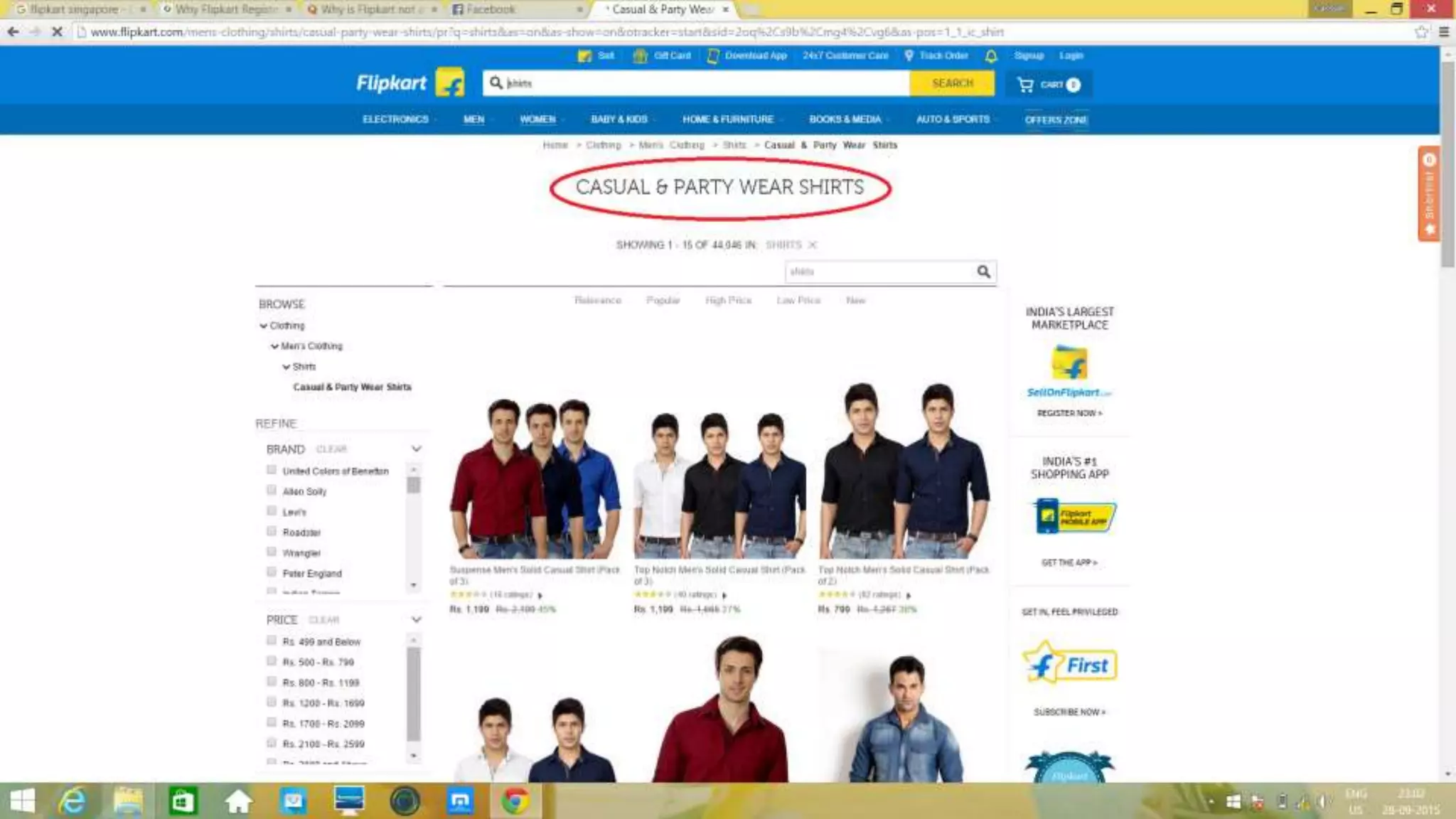1456x819 pixels.
Task: Collapse the BRAND filter section
Action: click(416, 449)
